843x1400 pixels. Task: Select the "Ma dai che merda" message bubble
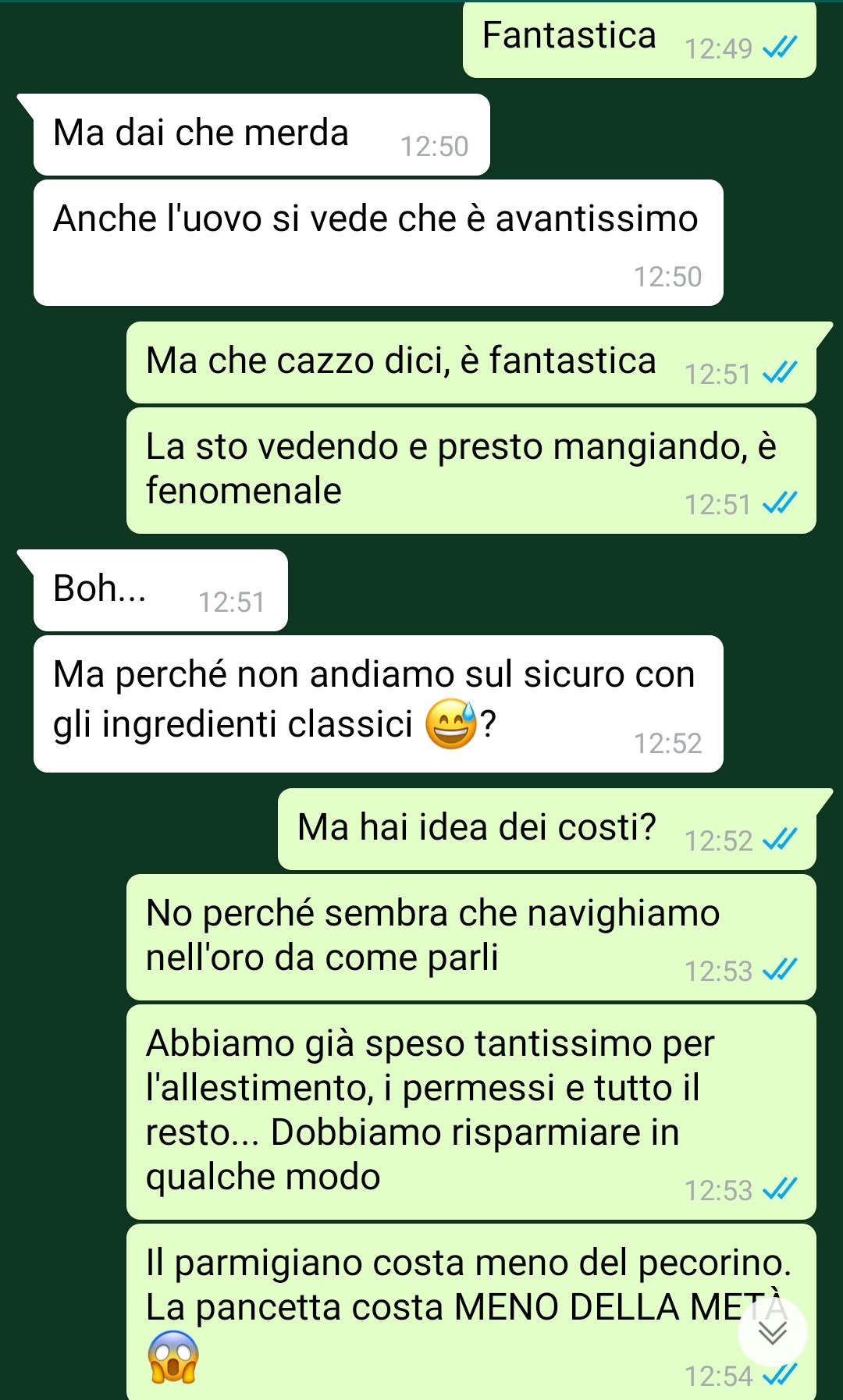click(x=261, y=134)
